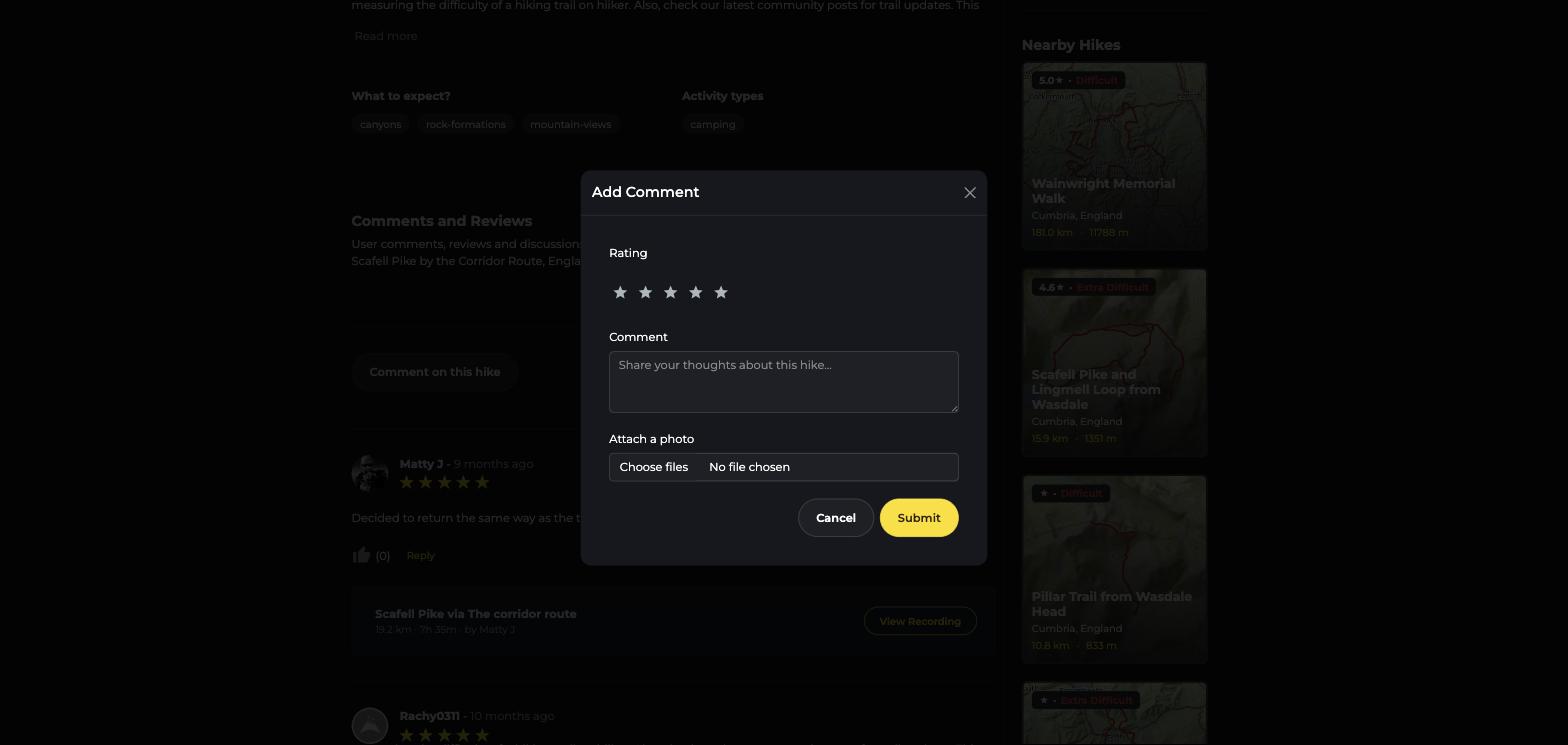
Task: Select the rock-formations tag
Action: tap(466, 125)
